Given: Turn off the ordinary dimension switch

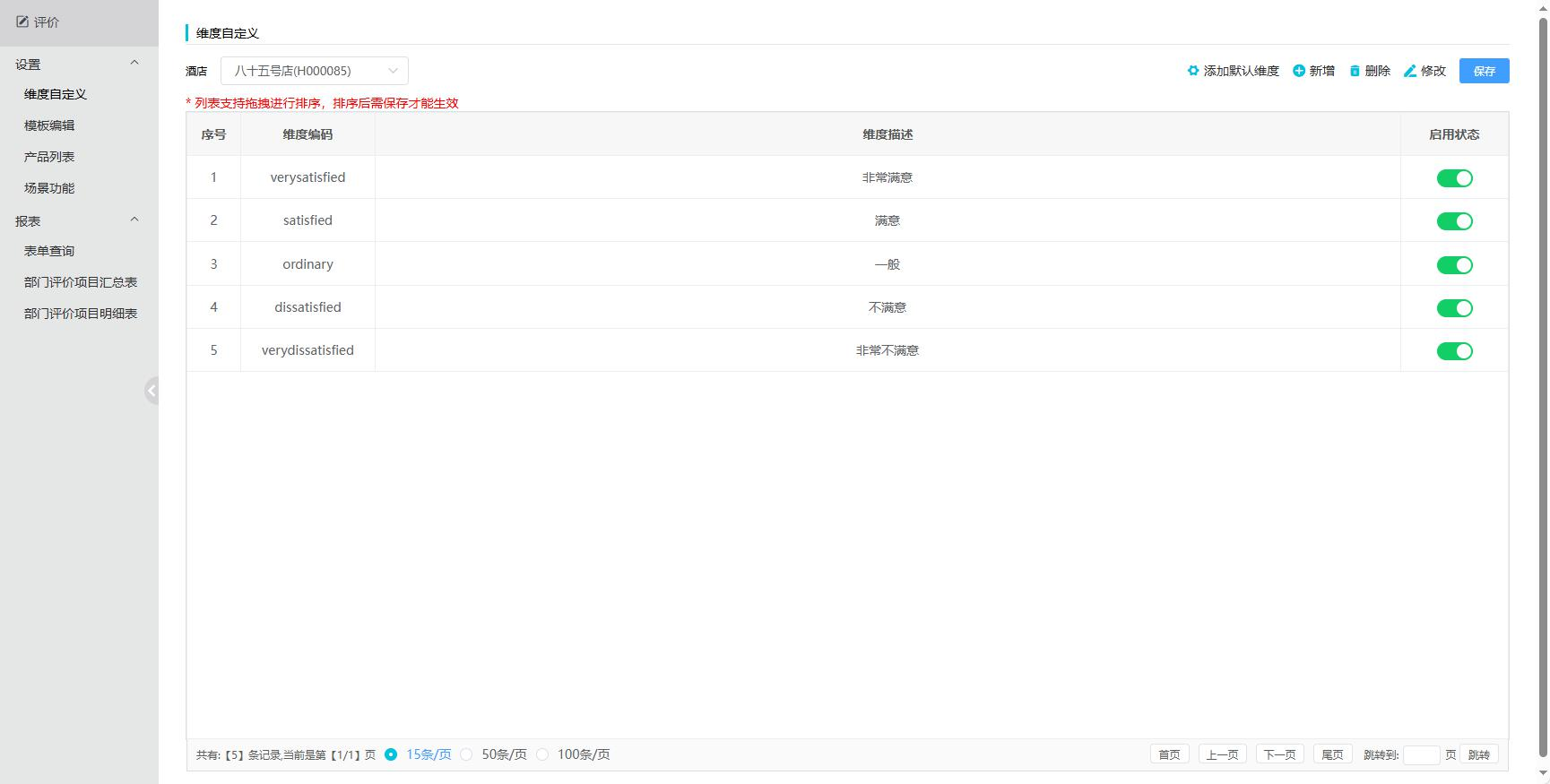Looking at the screenshot, I should pos(1454,265).
